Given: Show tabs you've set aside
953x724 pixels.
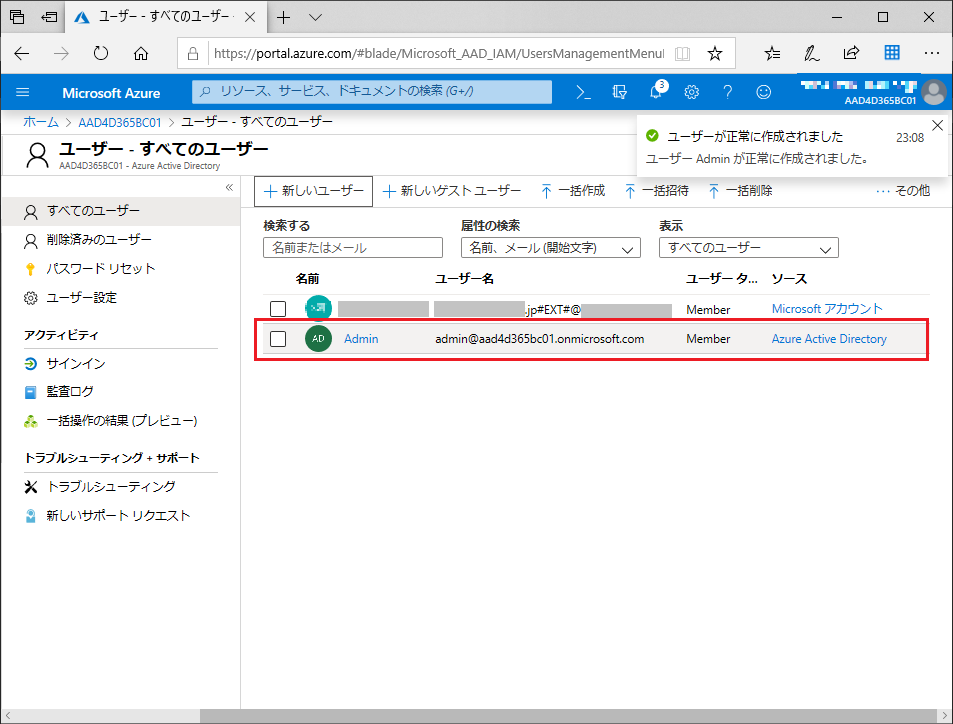Looking at the screenshot, I should 17,17.
